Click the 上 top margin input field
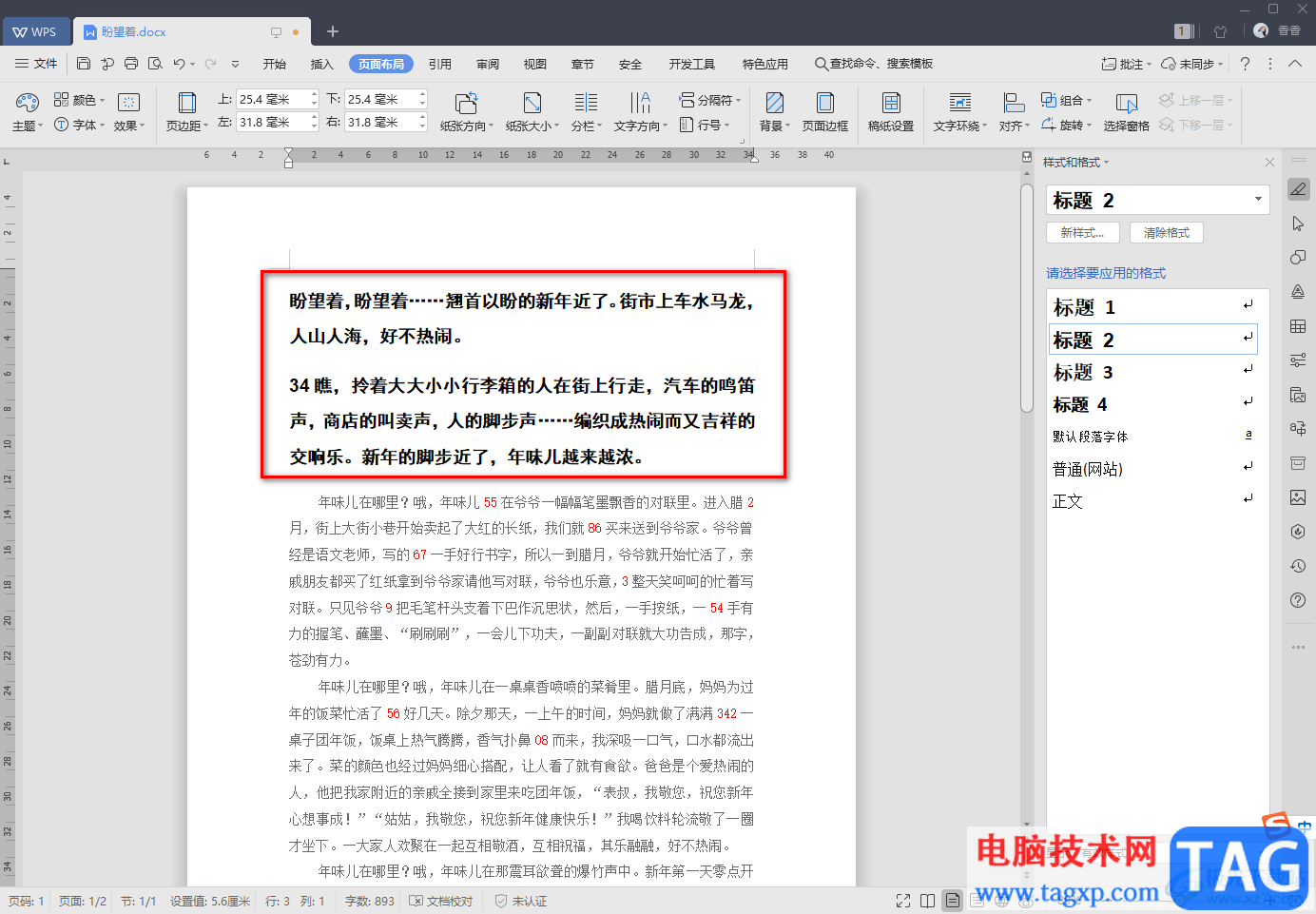This screenshot has height=914, width=1316. pos(278,99)
